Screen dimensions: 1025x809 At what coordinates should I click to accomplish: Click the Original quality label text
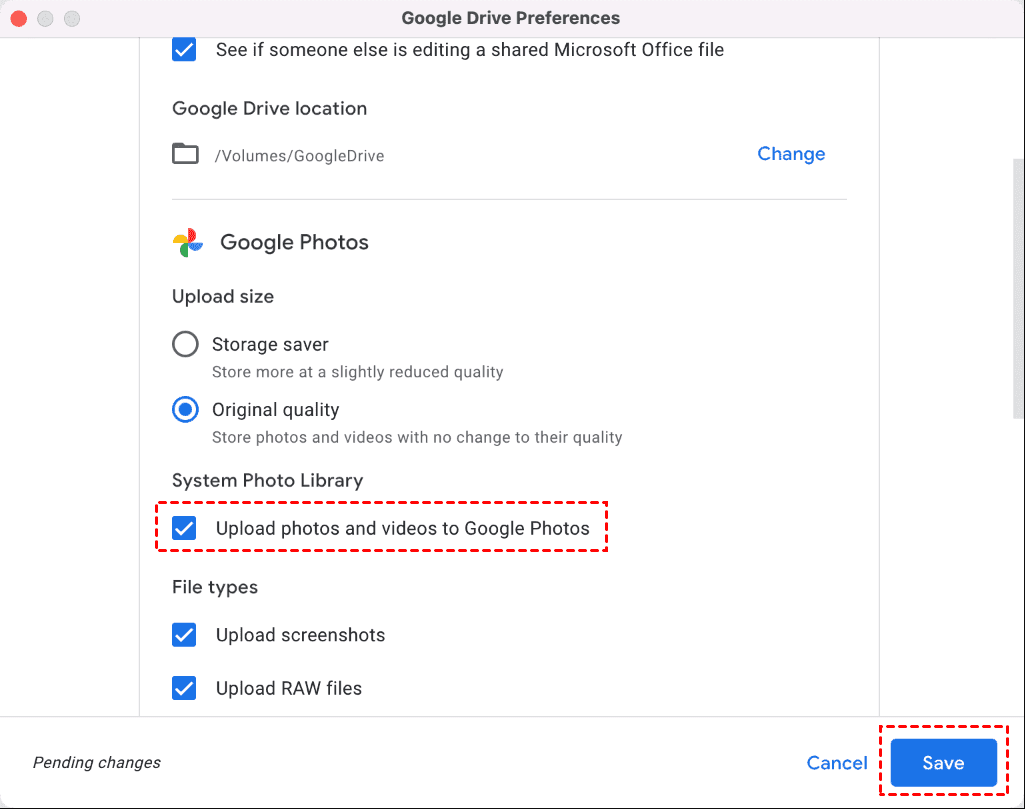click(275, 410)
